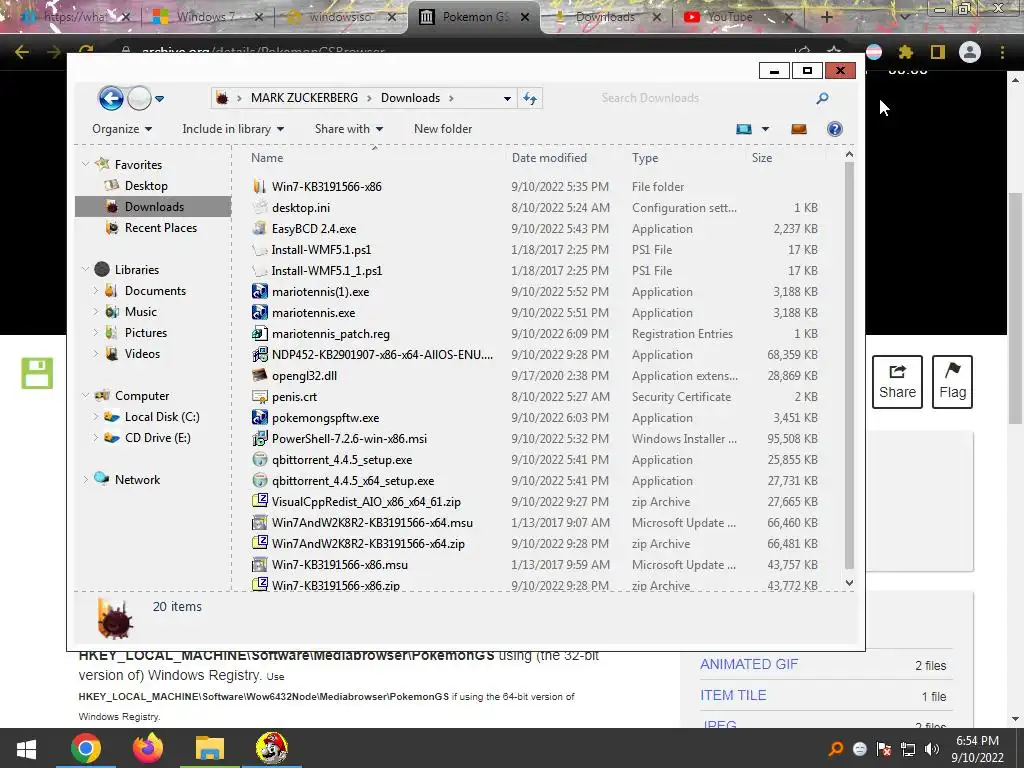The image size is (1024, 768).
Task: Click the Share button on archive.org page
Action: click(x=897, y=382)
